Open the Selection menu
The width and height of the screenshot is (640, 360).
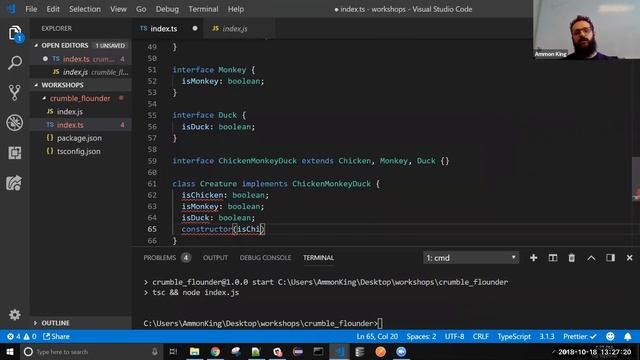[x=84, y=9]
